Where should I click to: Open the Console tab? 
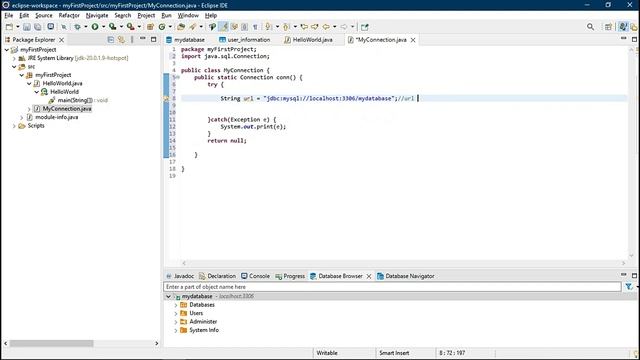255,276
